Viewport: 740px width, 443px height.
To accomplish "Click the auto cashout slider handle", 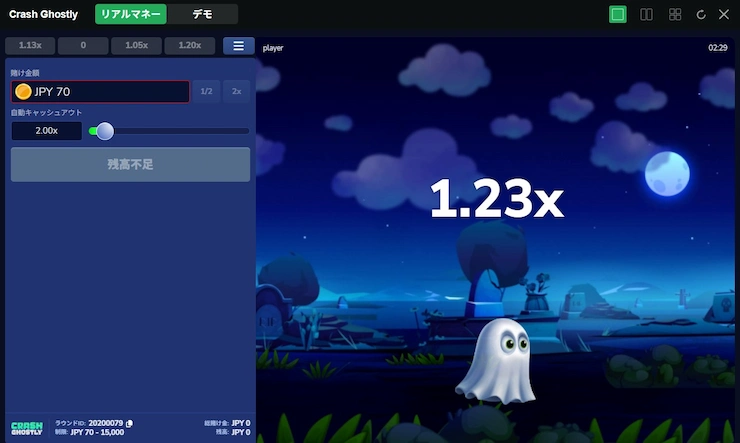I will (104, 131).
